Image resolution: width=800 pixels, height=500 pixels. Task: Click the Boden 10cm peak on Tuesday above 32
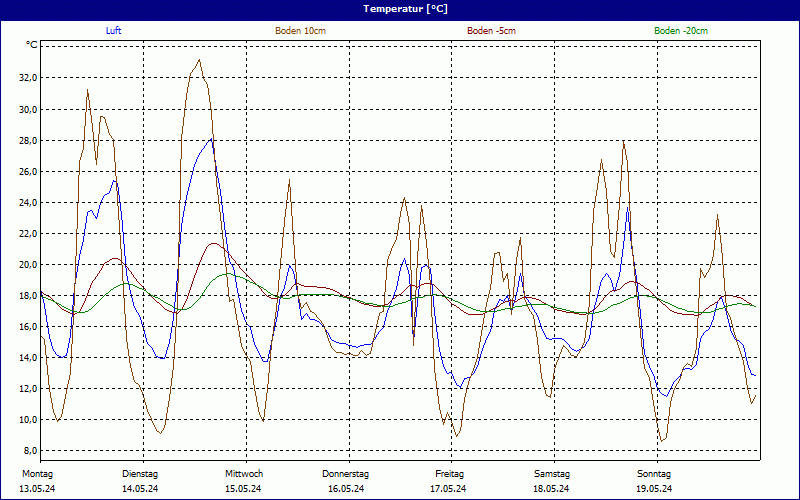[x=199, y=60]
